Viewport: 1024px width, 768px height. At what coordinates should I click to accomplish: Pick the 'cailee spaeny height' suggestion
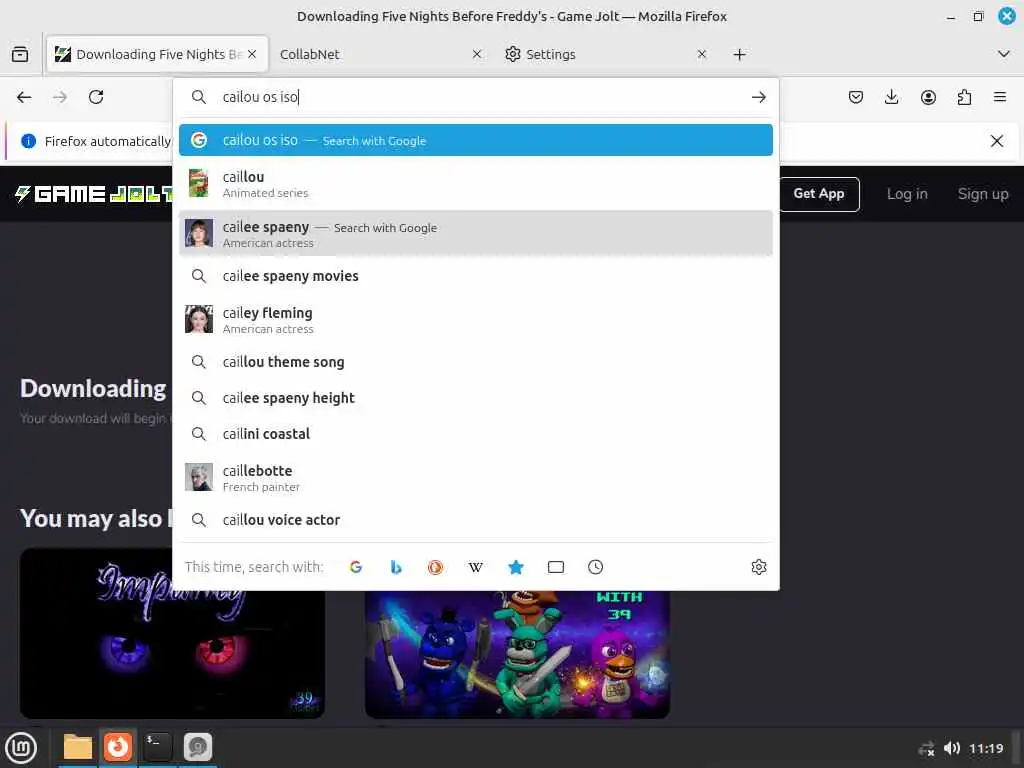(x=475, y=398)
